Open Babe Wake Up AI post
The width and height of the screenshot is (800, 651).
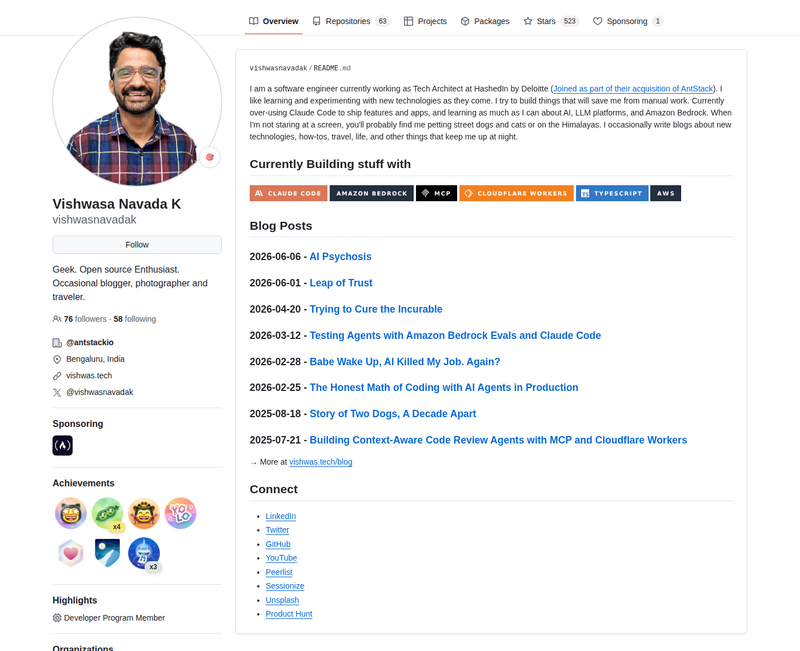click(405, 362)
